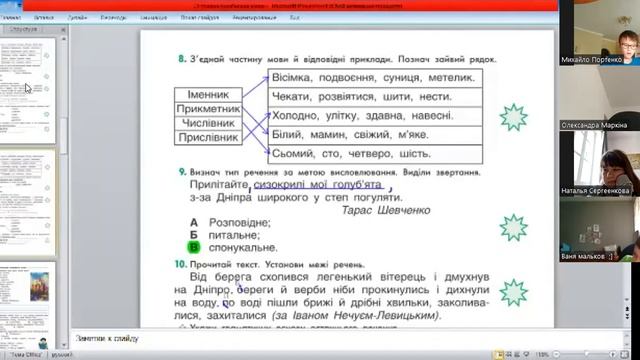
Task: Select Наталья Сергеенкова video tile
Action: (600, 164)
